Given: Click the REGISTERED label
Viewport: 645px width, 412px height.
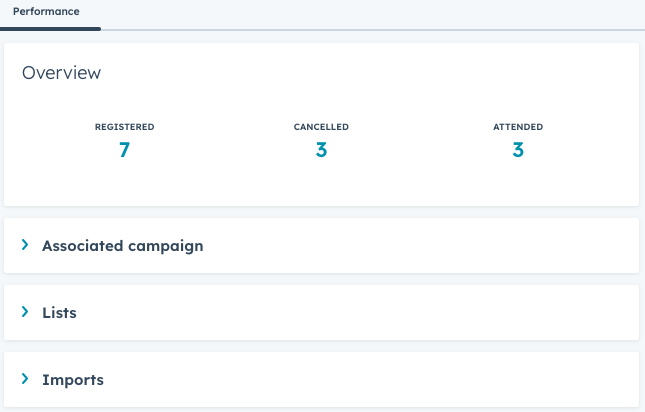Looking at the screenshot, I should (x=125, y=127).
